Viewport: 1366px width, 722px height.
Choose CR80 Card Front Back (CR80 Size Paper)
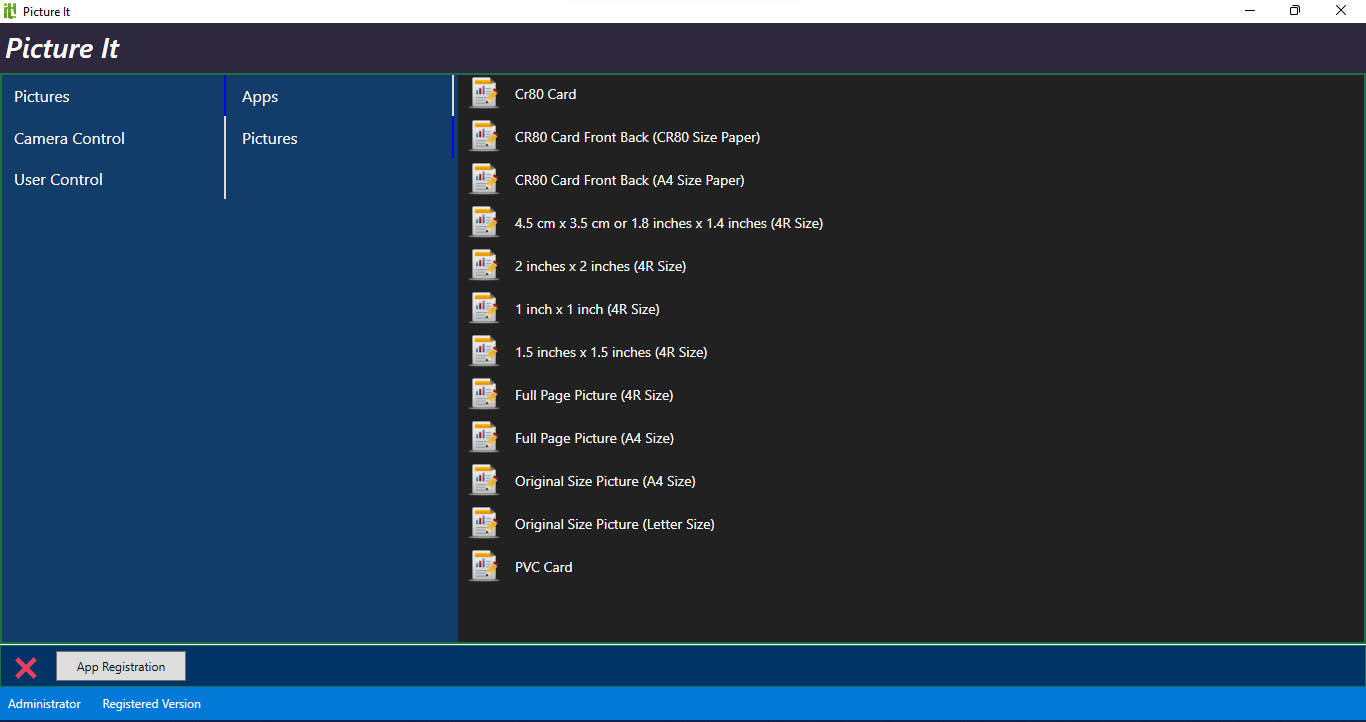[637, 137]
